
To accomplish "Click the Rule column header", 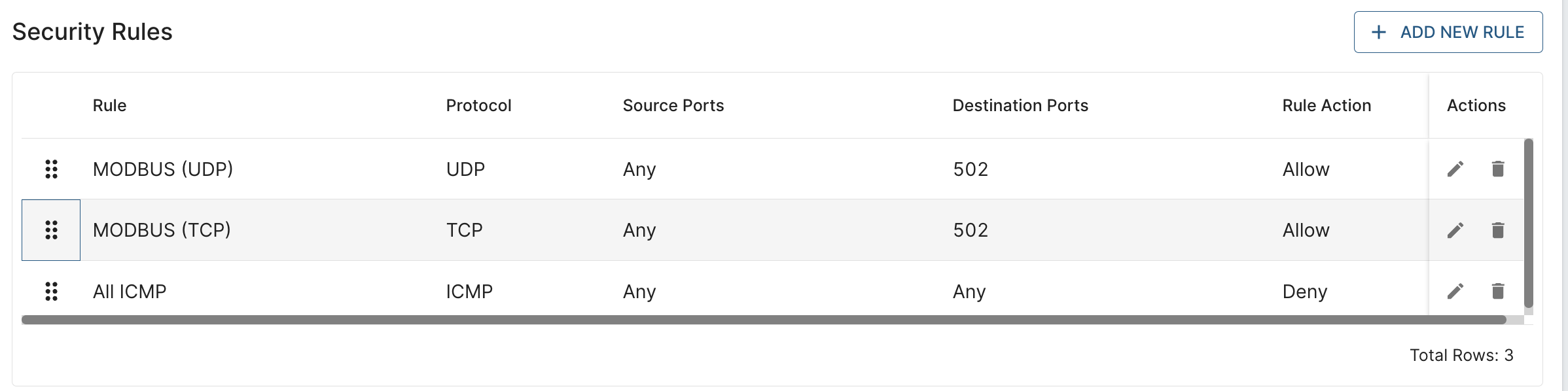I will pos(109,105).
